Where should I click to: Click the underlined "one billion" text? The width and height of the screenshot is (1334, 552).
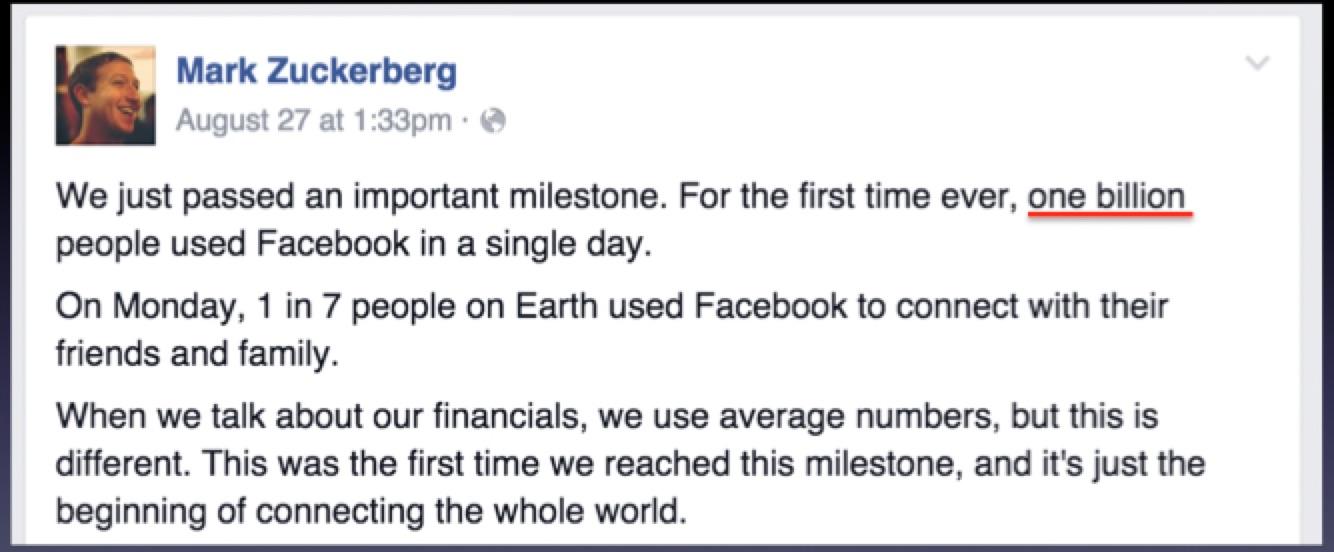(1107, 196)
